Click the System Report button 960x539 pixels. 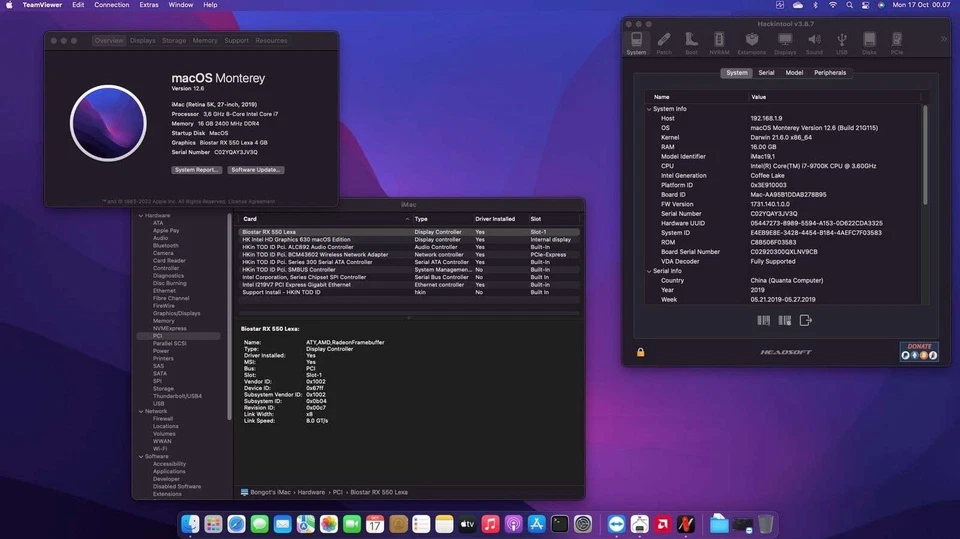click(197, 170)
